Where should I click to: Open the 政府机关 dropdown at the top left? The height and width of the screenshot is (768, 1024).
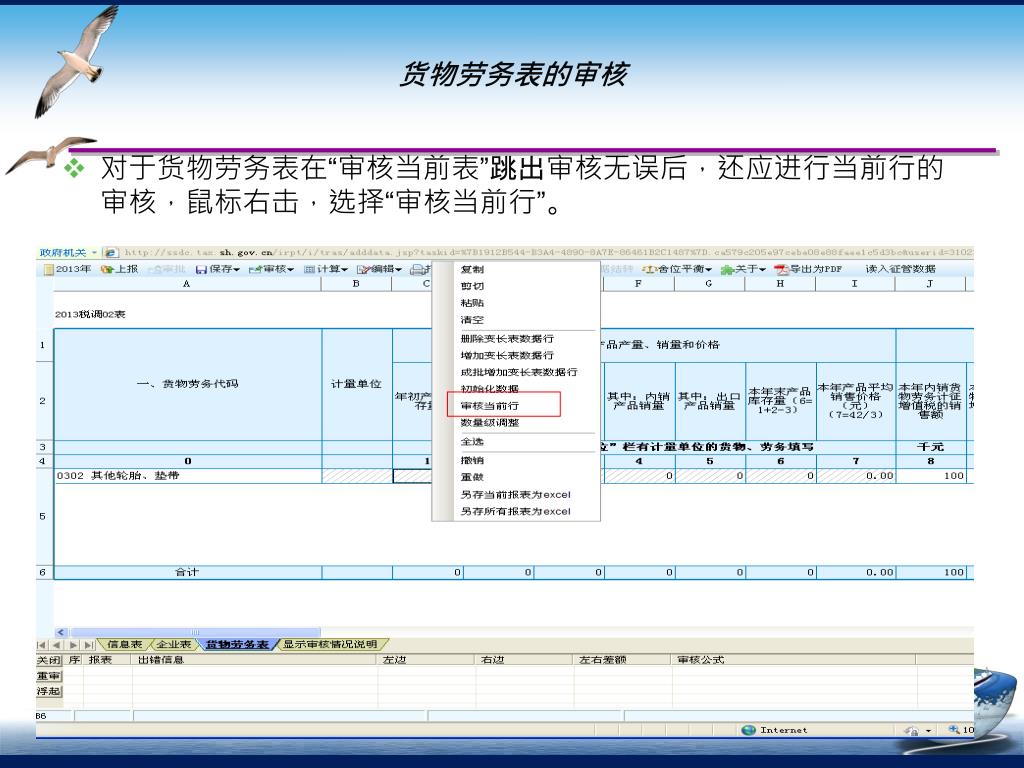coord(68,253)
